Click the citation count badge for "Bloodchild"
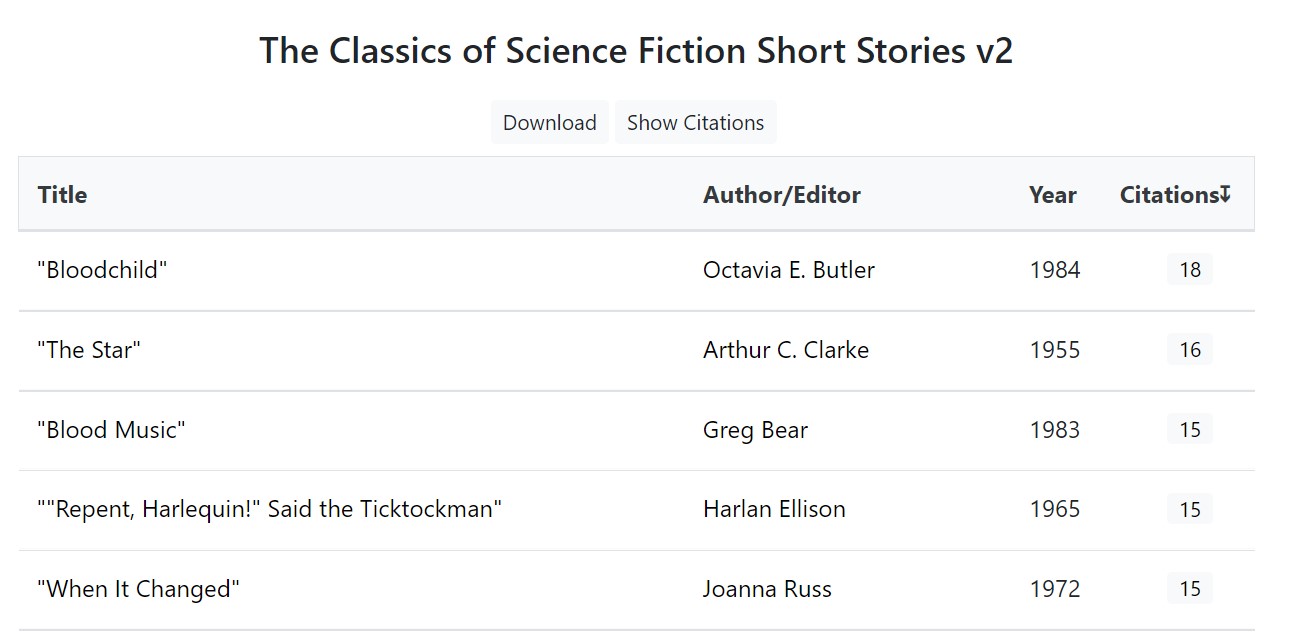This screenshot has height=637, width=1309. (x=1189, y=269)
